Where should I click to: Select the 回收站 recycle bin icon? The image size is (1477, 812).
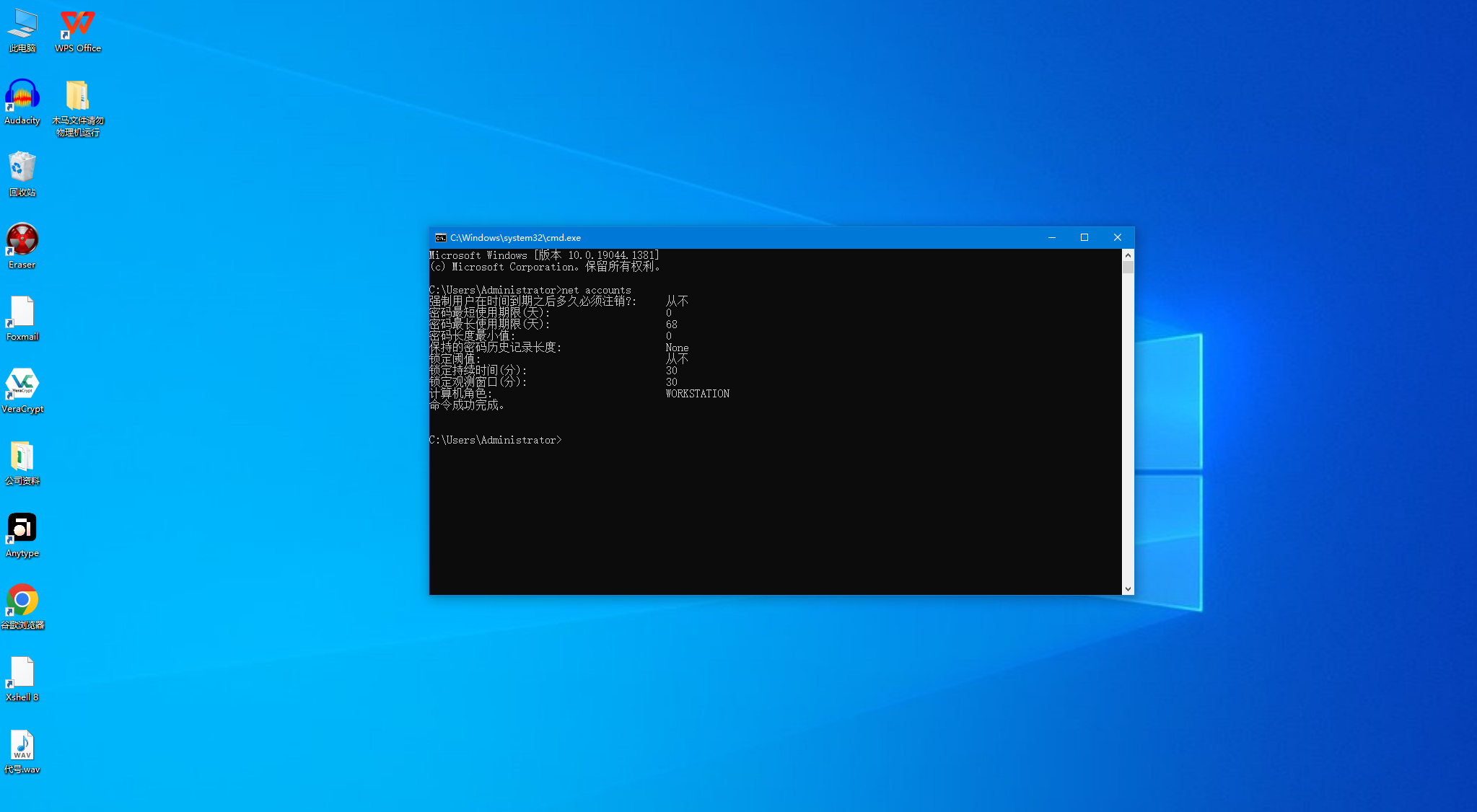pos(22,174)
